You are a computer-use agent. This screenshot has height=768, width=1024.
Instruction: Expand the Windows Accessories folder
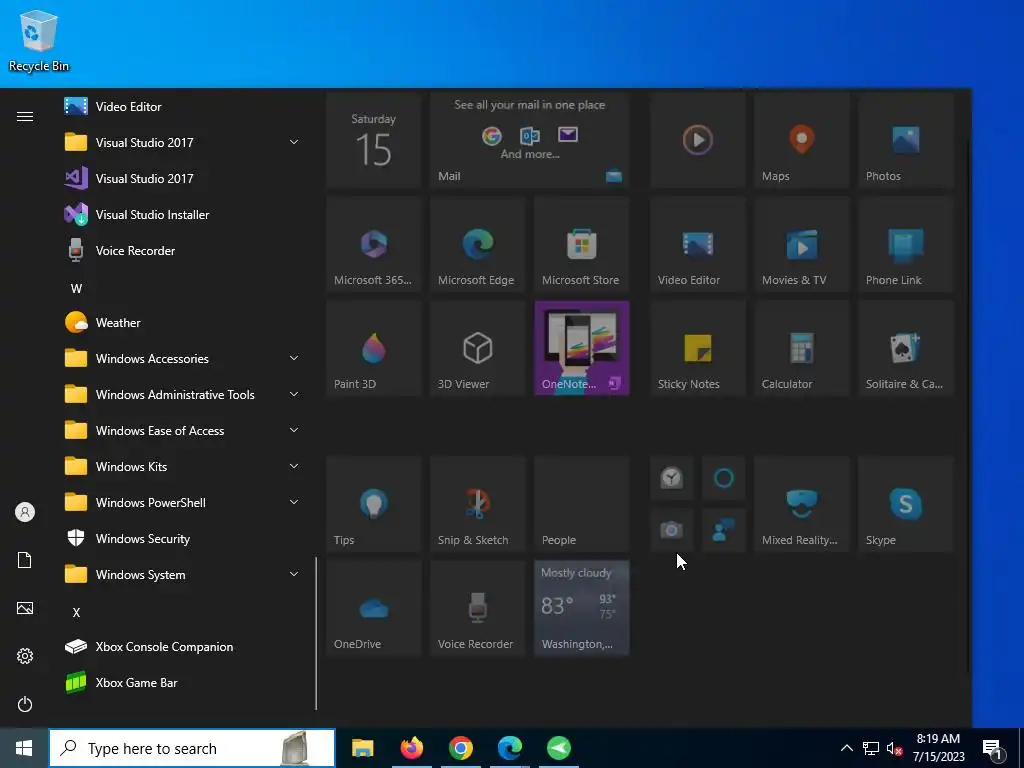coord(182,359)
